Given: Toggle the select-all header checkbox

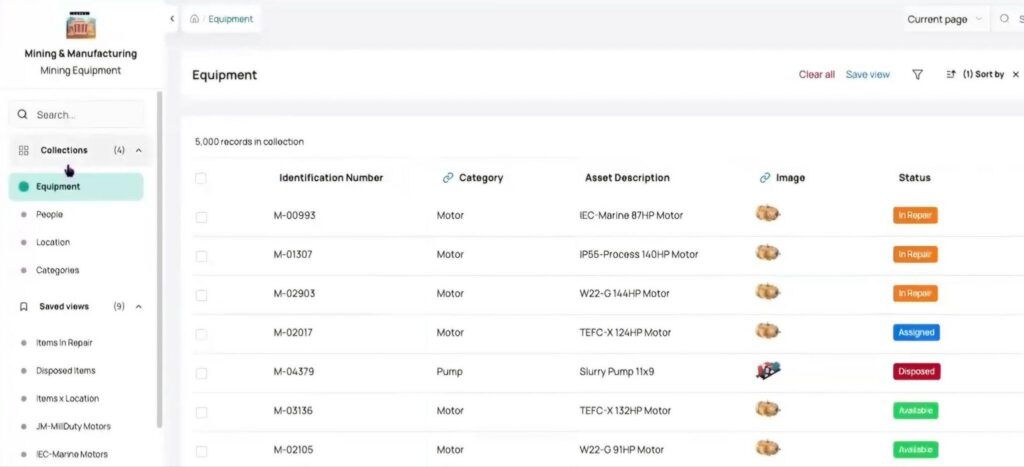Looking at the screenshot, I should coord(201,179).
